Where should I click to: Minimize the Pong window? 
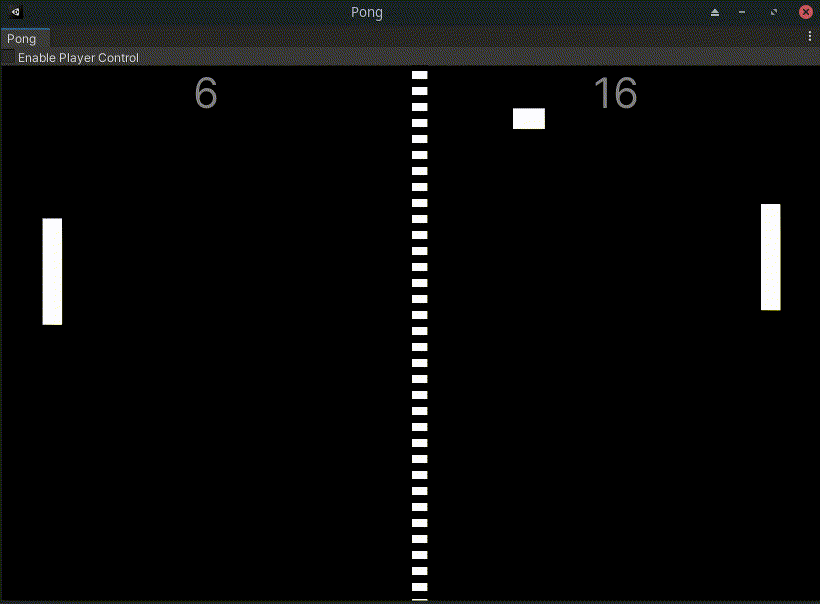click(741, 13)
